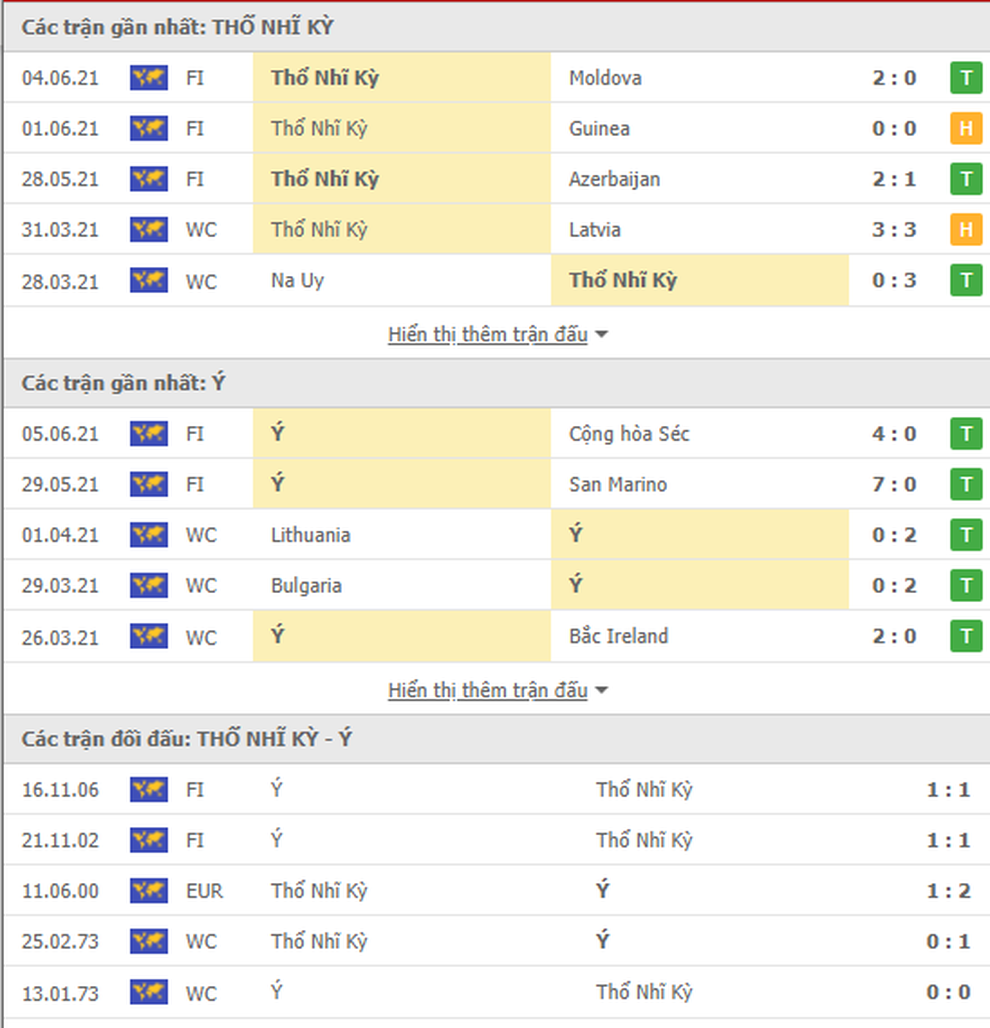
Task: Click green T badge for Cộng hòa Séc match
Action: tap(965, 434)
